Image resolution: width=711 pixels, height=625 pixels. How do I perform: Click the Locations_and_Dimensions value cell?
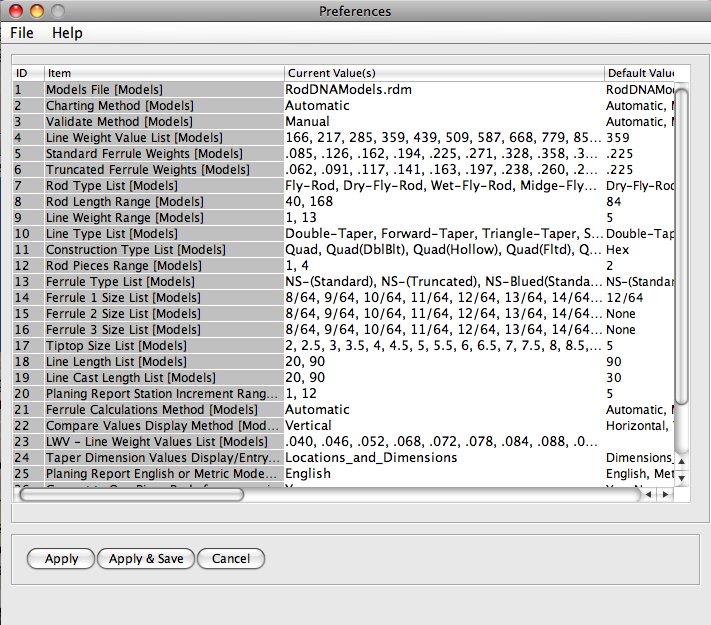tap(444, 458)
